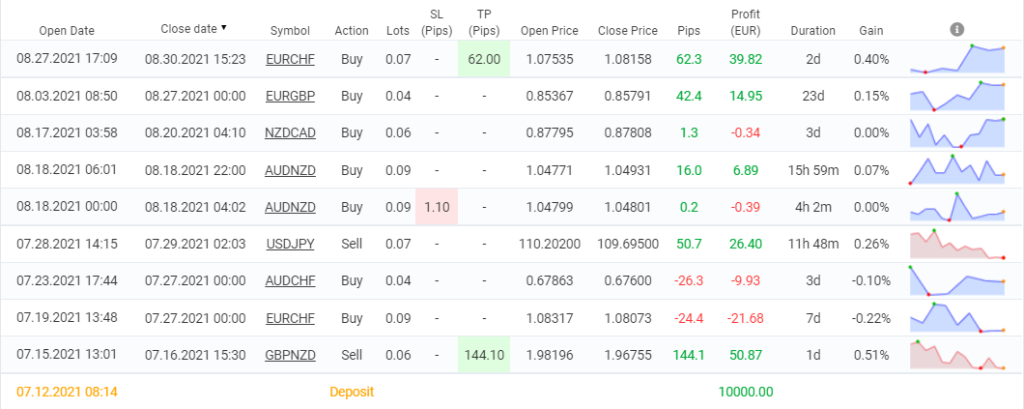
Task: Click mini chart for EURGBP trade
Action: click(957, 96)
